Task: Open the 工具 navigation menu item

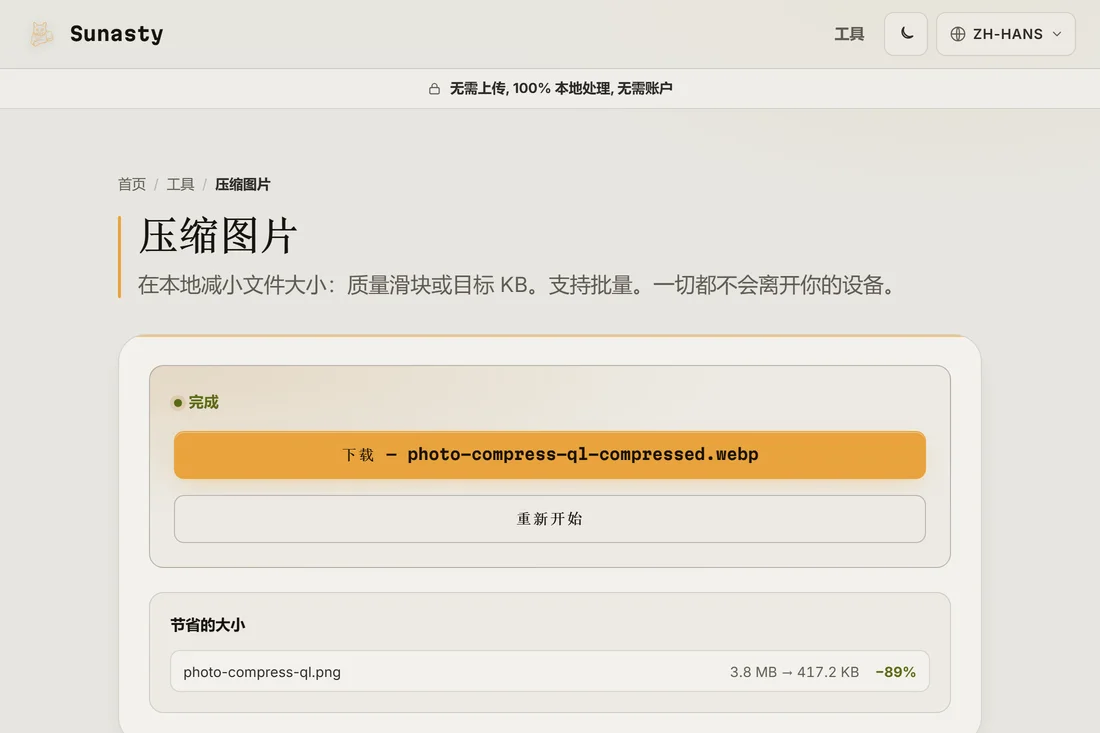Action: [x=849, y=34]
